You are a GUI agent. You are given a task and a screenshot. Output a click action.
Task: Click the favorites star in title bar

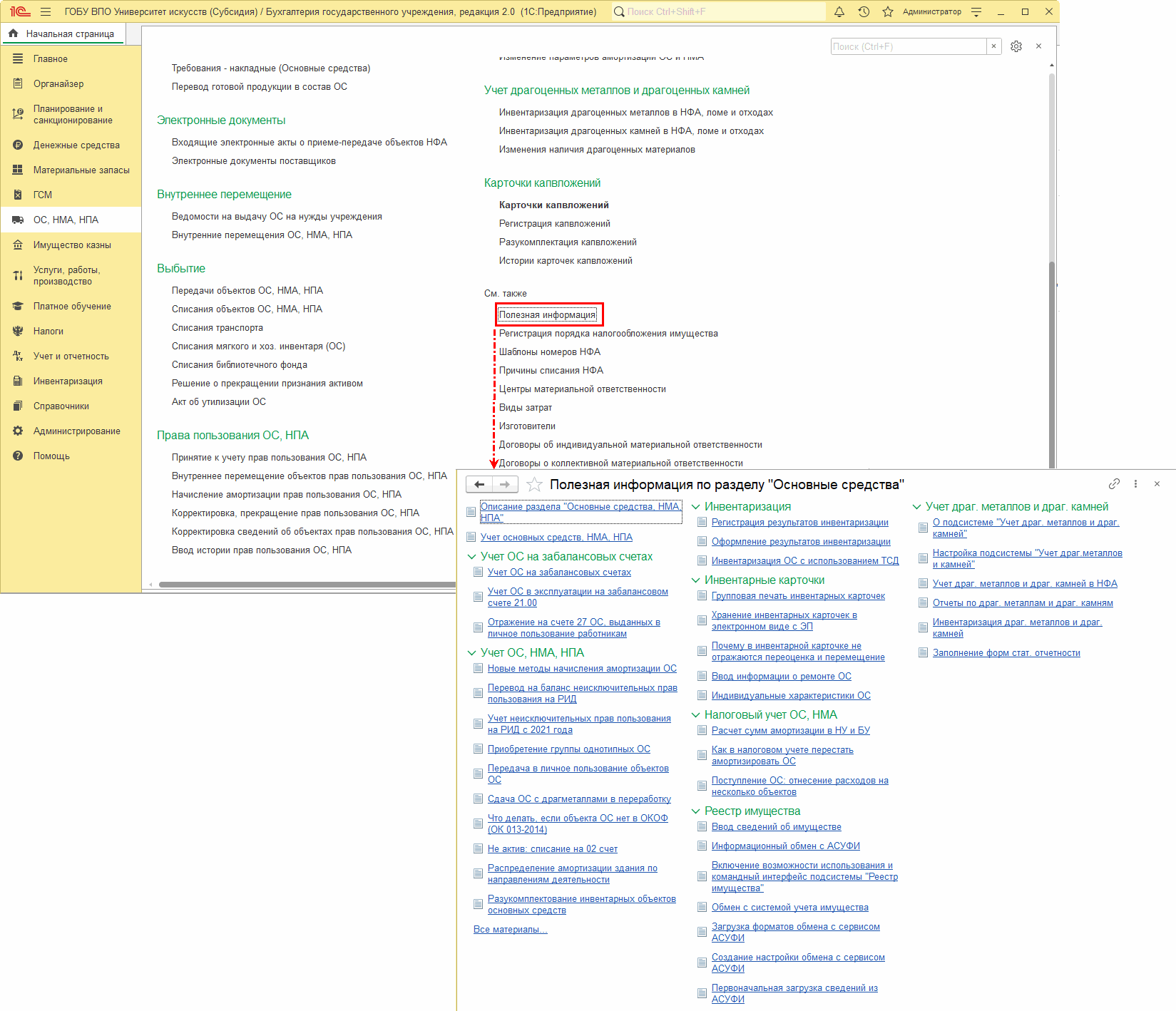887,11
